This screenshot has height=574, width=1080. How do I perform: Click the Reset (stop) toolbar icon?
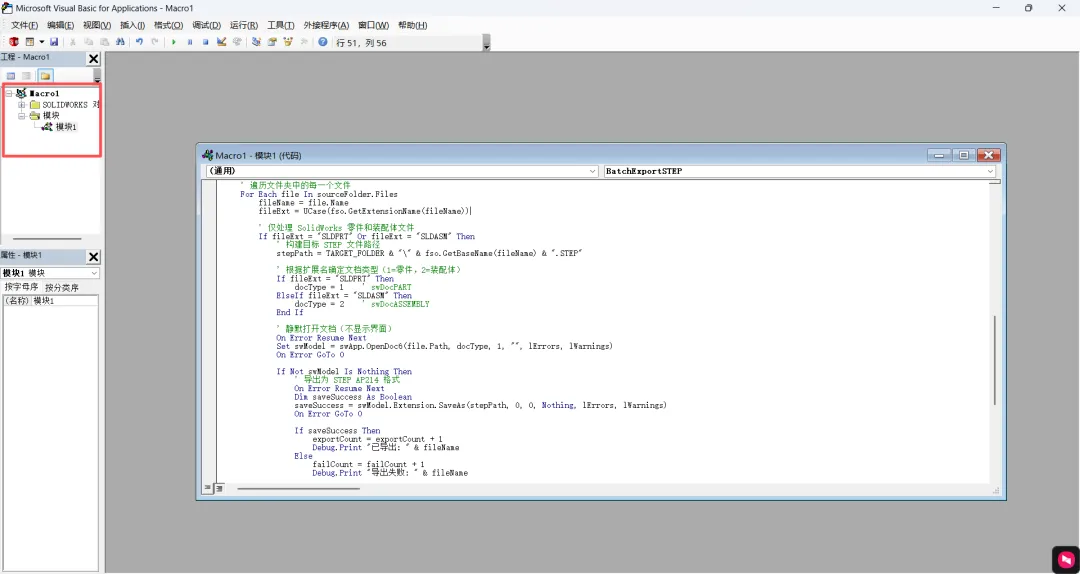point(205,42)
